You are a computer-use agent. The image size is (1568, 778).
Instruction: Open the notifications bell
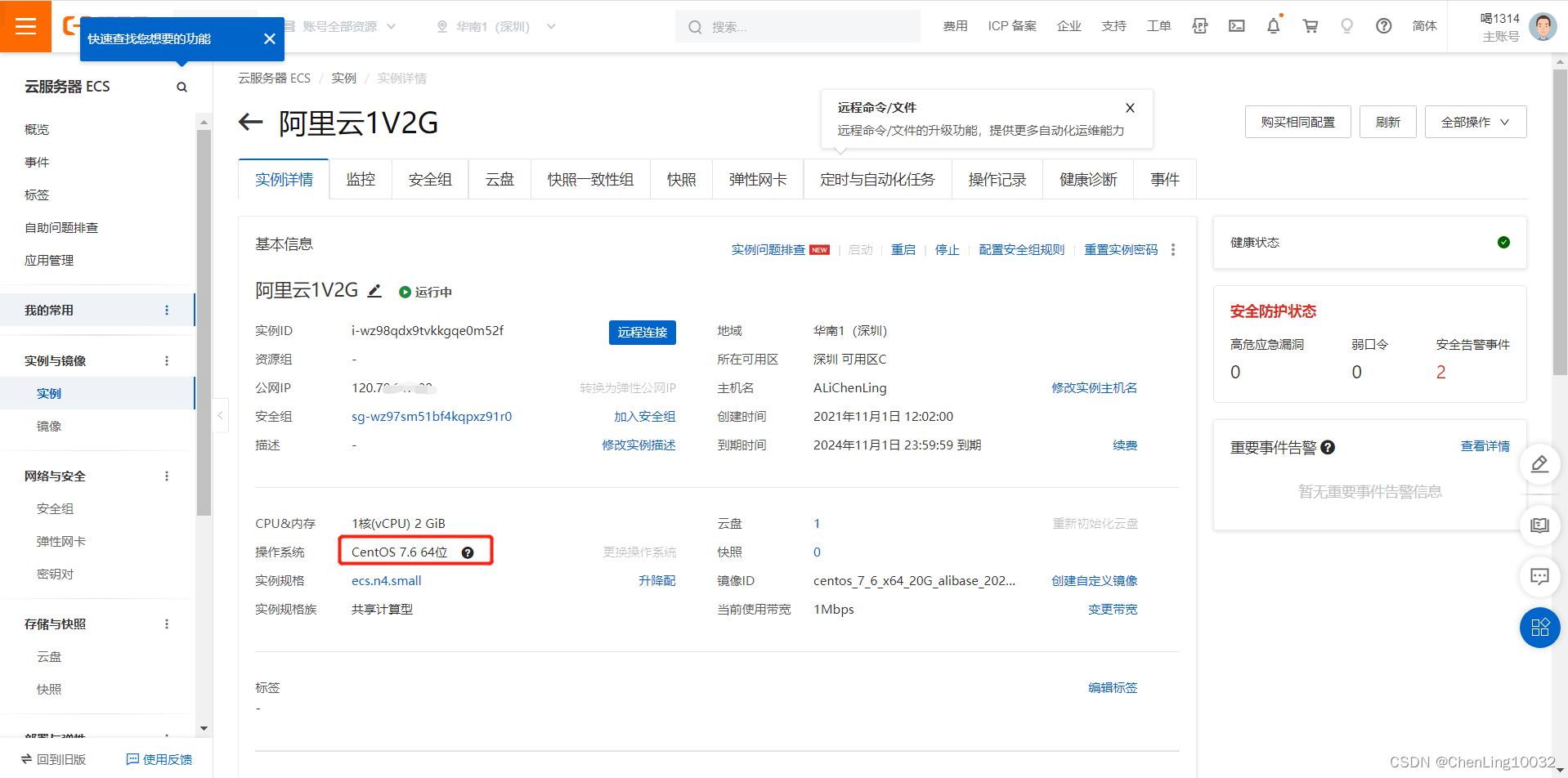click(1274, 26)
